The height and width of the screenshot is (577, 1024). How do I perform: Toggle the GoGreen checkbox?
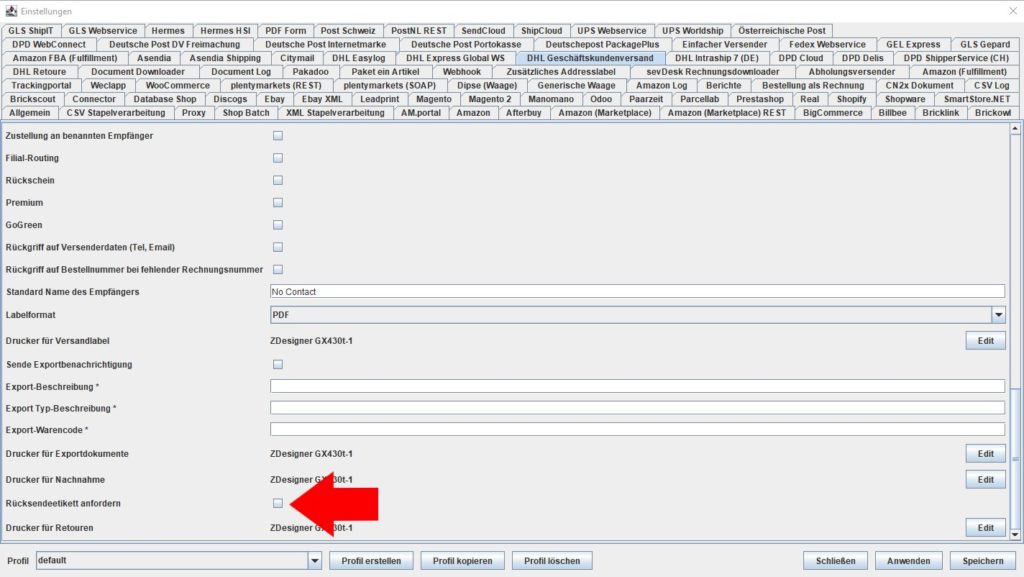point(278,225)
